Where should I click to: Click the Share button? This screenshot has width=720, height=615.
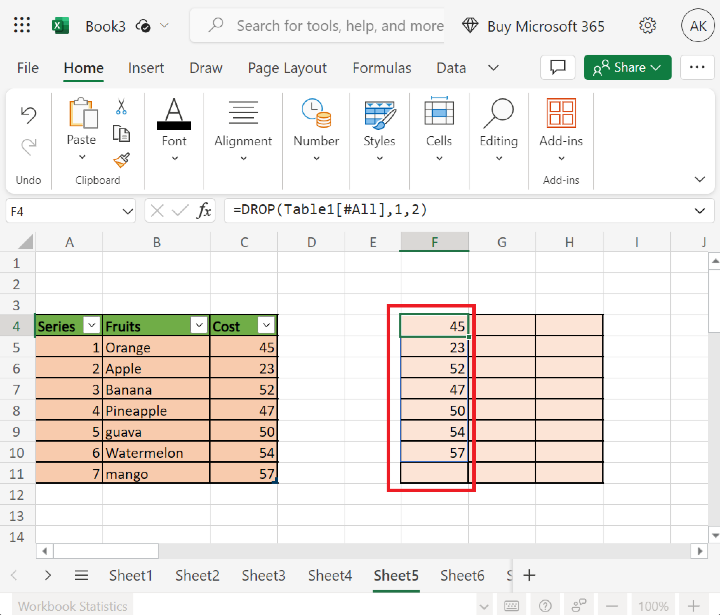(x=628, y=68)
